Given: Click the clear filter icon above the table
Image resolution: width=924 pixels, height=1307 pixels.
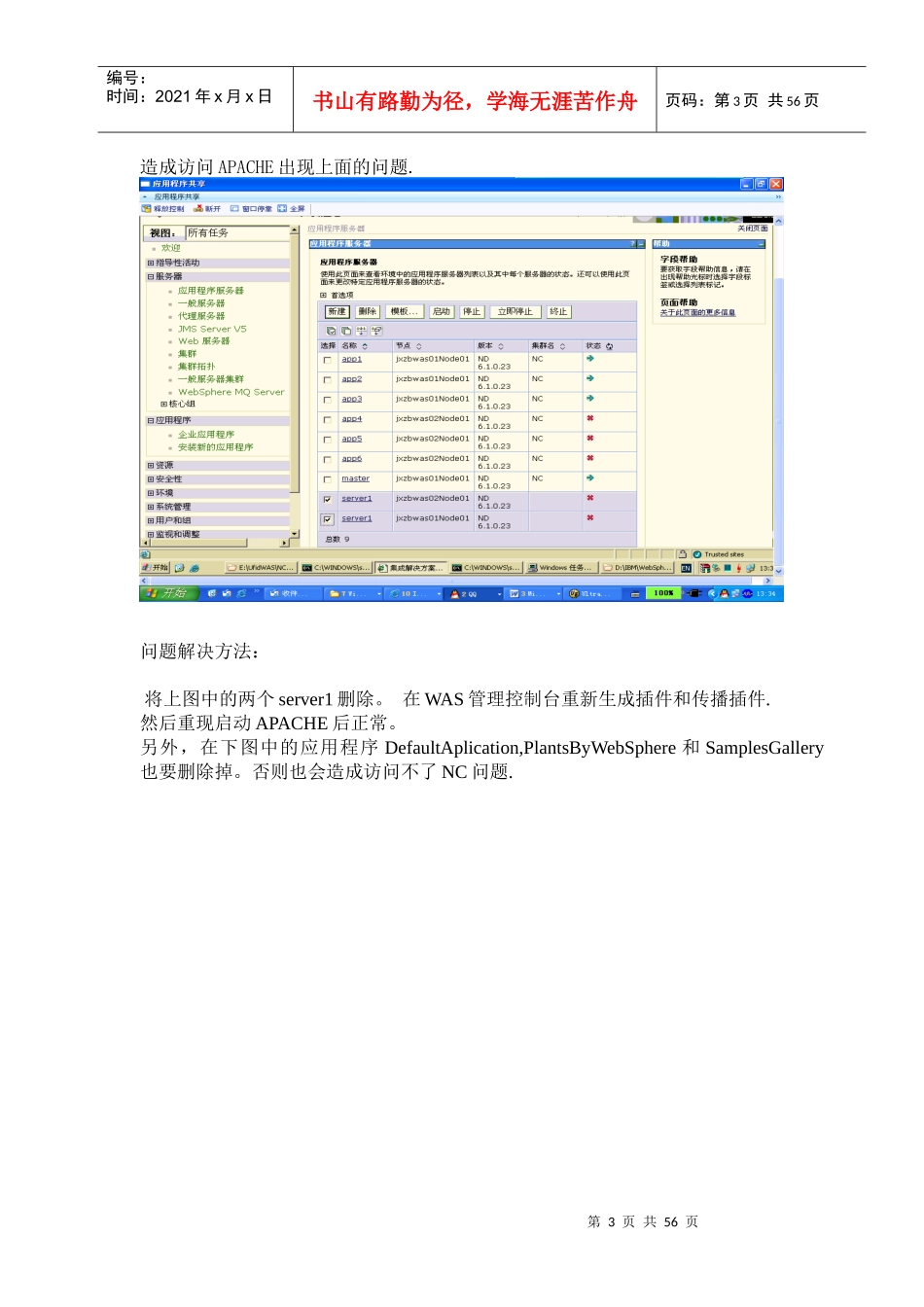Looking at the screenshot, I should click(x=376, y=331).
